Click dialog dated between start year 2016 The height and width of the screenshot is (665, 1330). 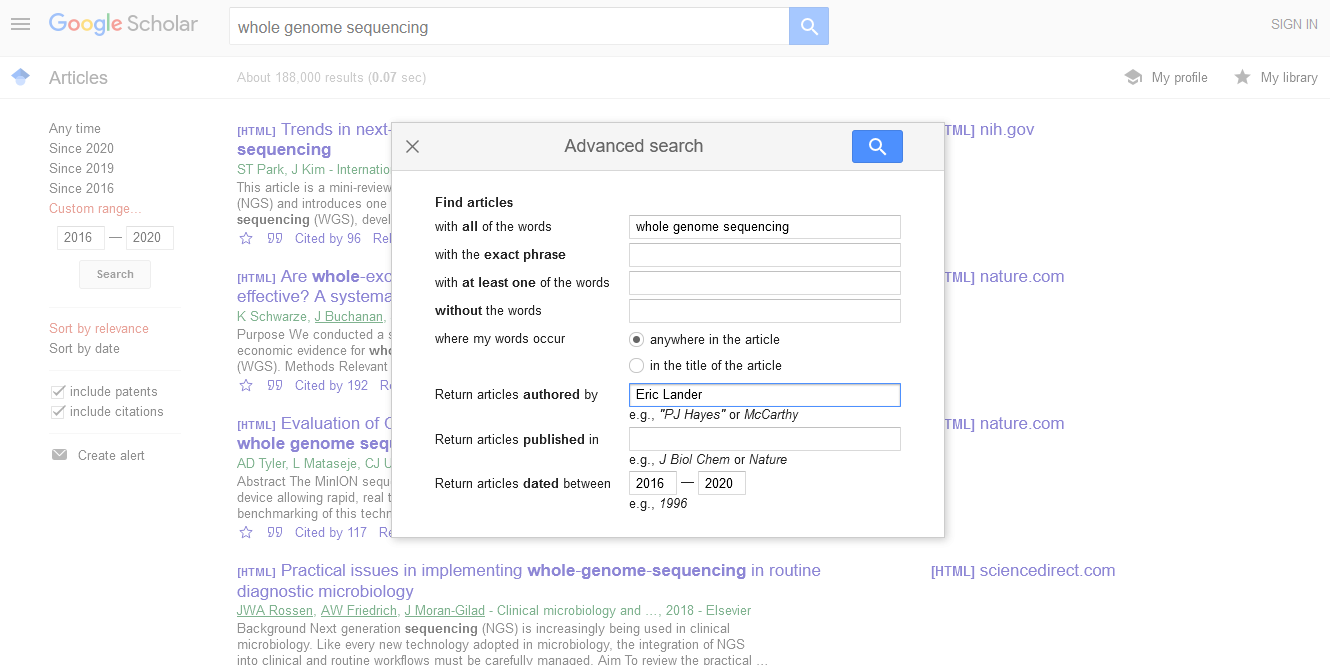[653, 483]
